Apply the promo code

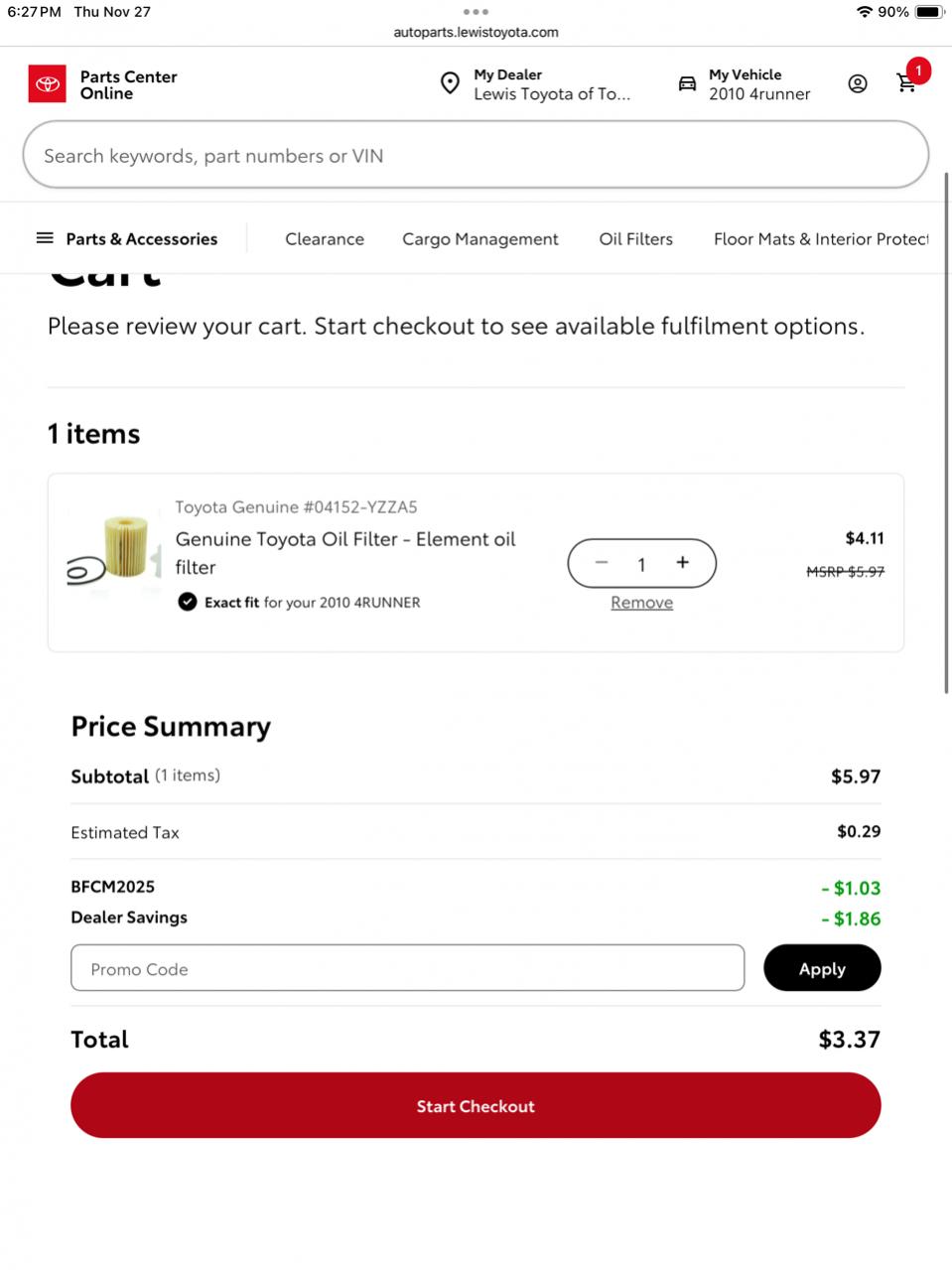tap(822, 968)
